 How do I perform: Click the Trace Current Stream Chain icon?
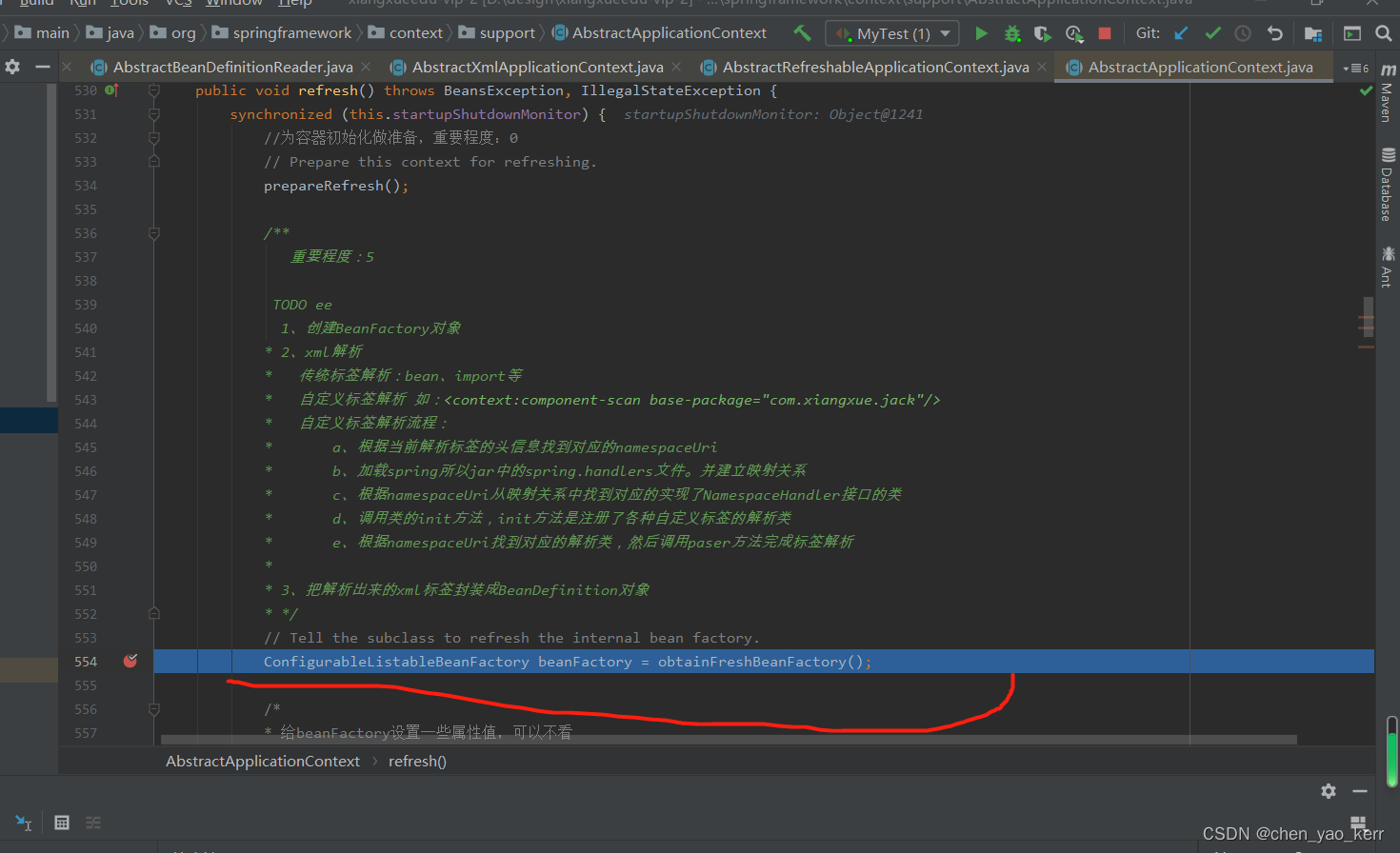point(93,823)
